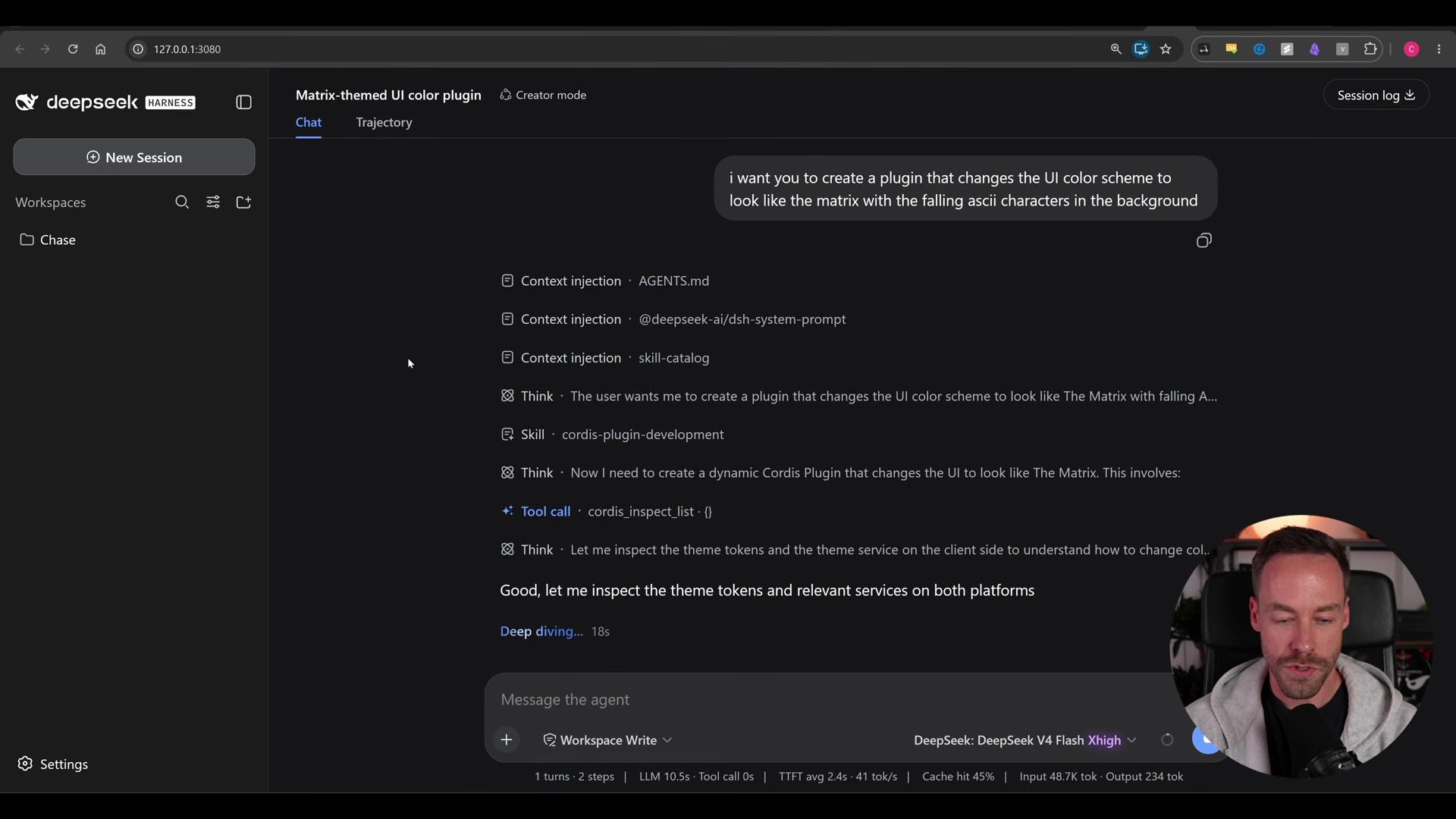Click the Creator mode label

pos(551,95)
